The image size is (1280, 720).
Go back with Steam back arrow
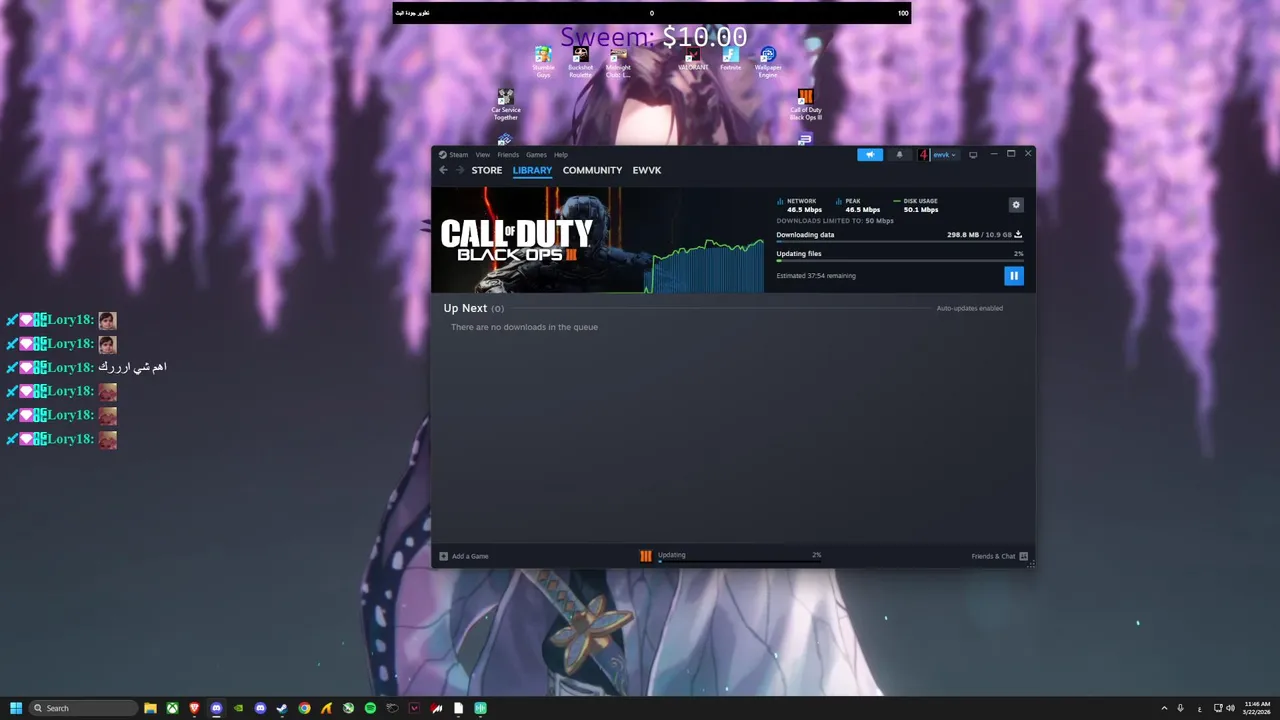pos(444,170)
